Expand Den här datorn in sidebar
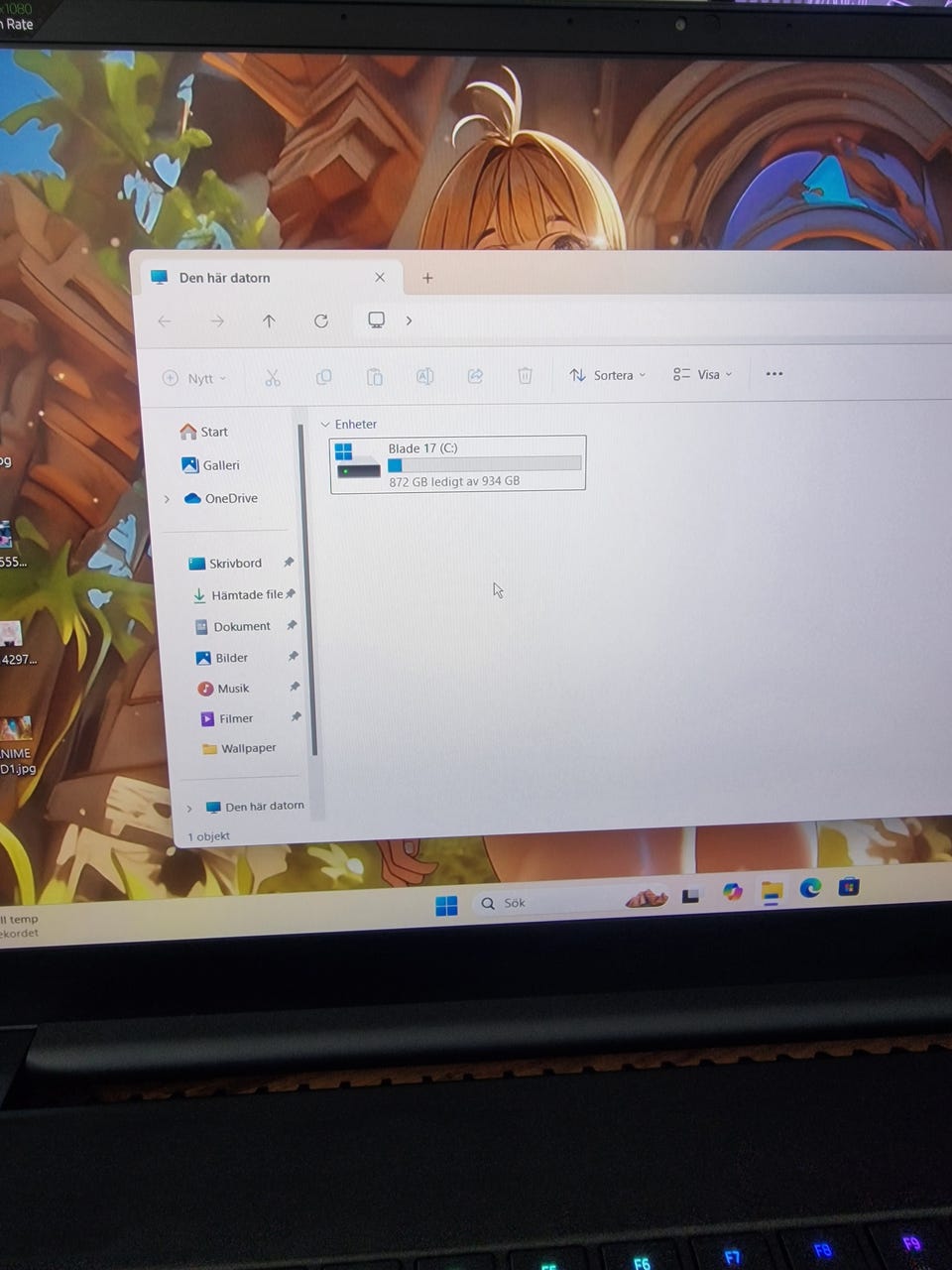 (189, 808)
